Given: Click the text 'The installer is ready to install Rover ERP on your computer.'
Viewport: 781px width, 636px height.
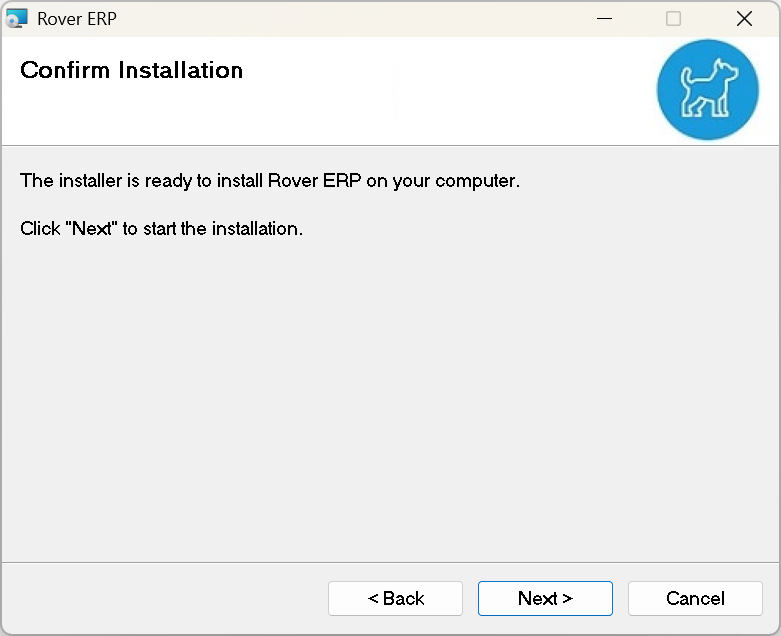Looking at the screenshot, I should pos(270,181).
